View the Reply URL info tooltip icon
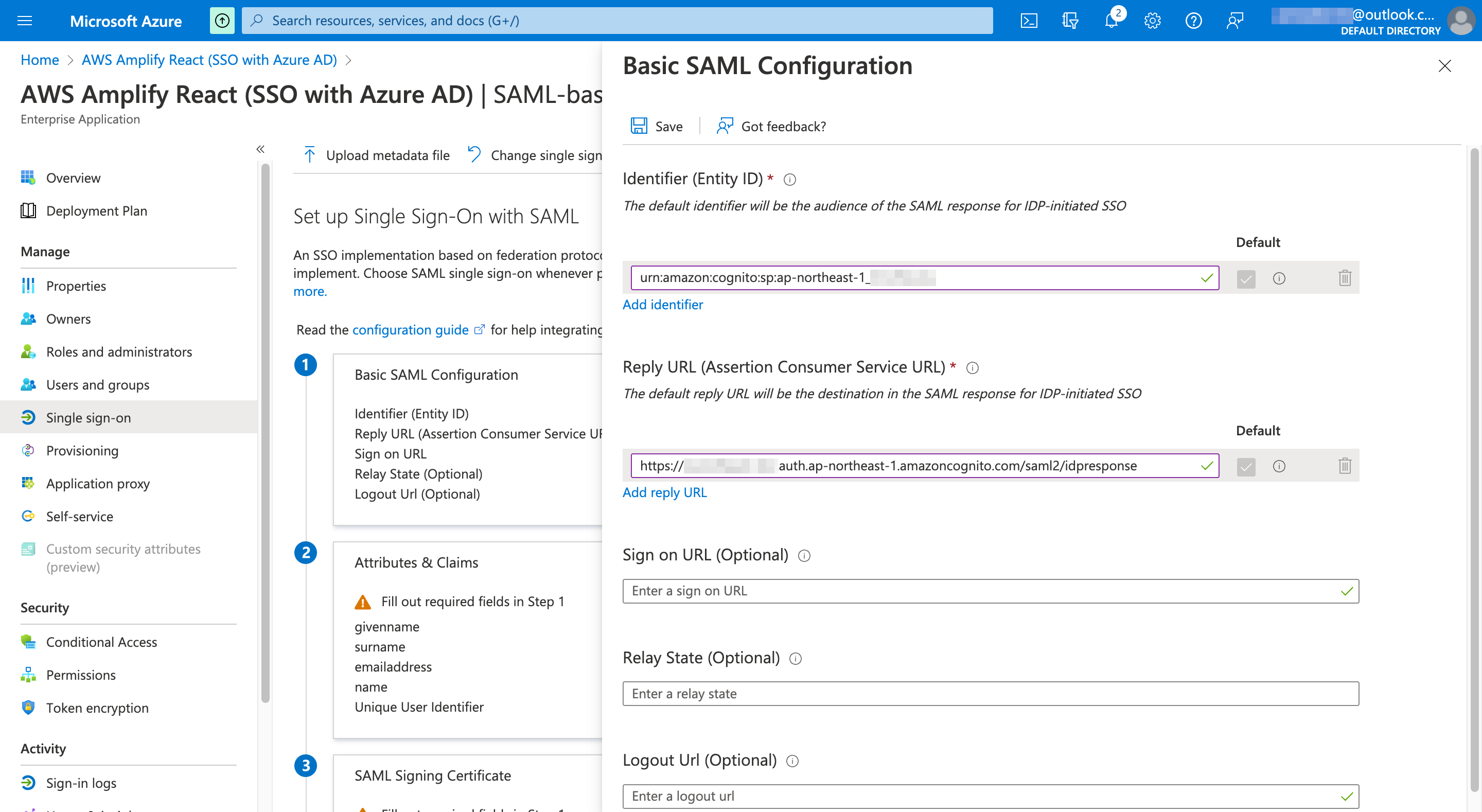The height and width of the screenshot is (812, 1482). coord(973,368)
